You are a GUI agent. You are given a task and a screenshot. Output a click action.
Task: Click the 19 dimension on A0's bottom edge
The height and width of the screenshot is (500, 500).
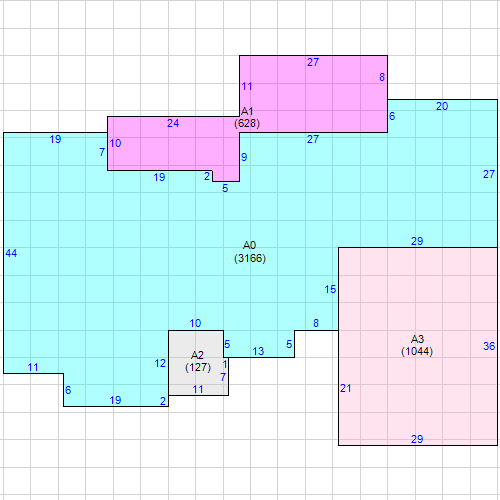[115, 400]
